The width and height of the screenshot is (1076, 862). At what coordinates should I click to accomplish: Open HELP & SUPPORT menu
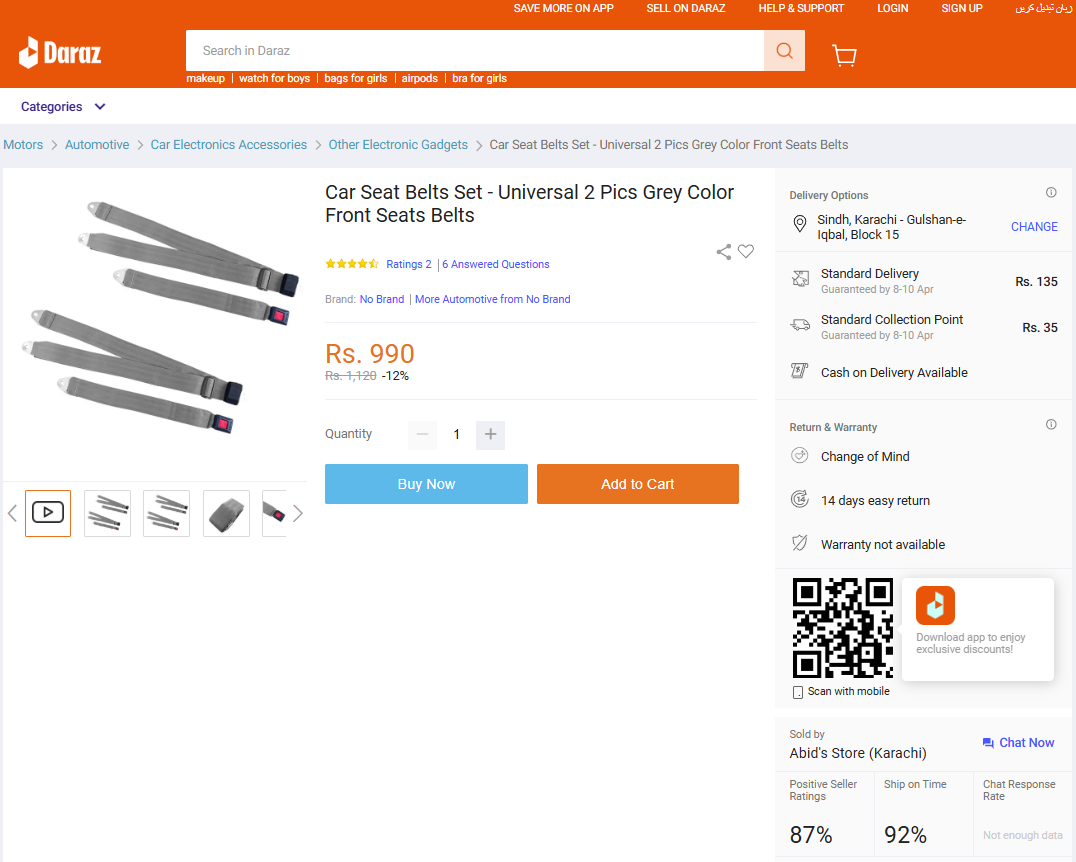tap(801, 8)
